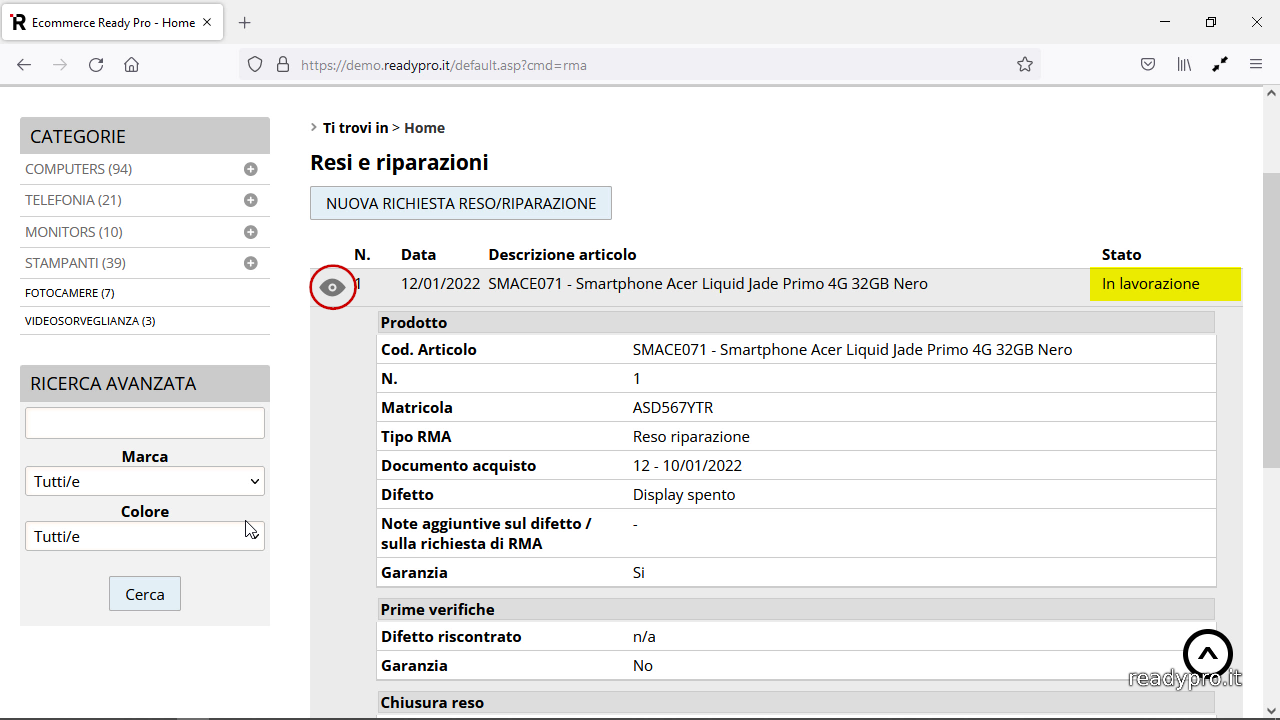Go back with the browser back arrow

pos(24,65)
